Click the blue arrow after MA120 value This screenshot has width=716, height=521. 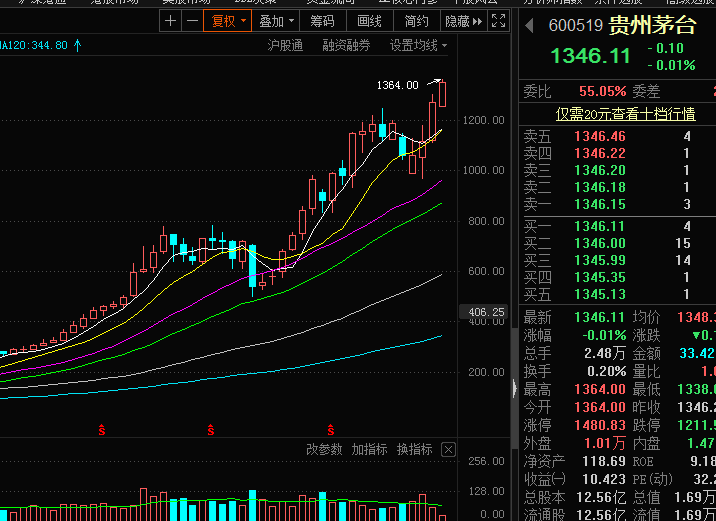[x=78, y=45]
